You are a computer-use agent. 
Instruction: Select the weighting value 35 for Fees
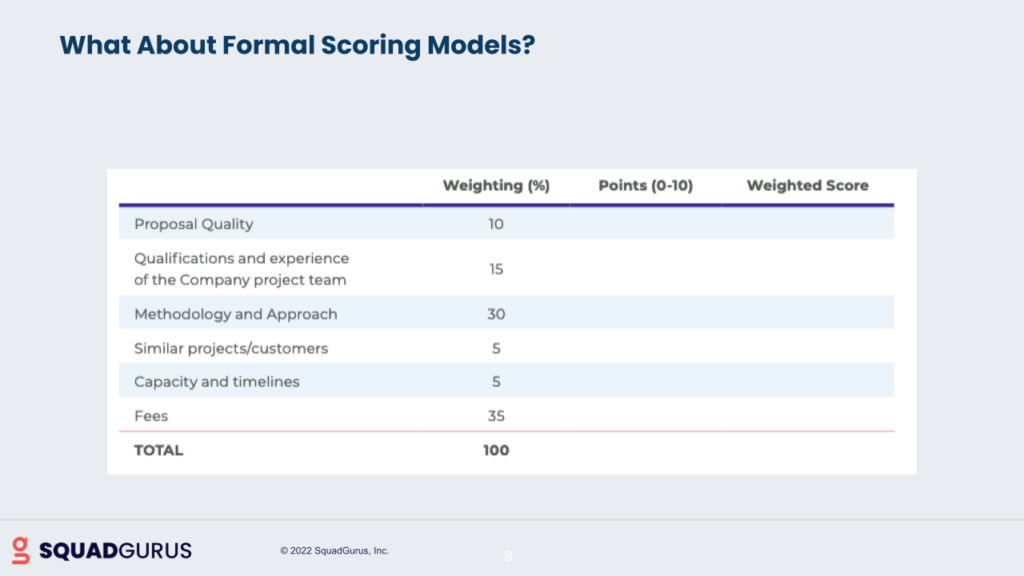click(496, 416)
